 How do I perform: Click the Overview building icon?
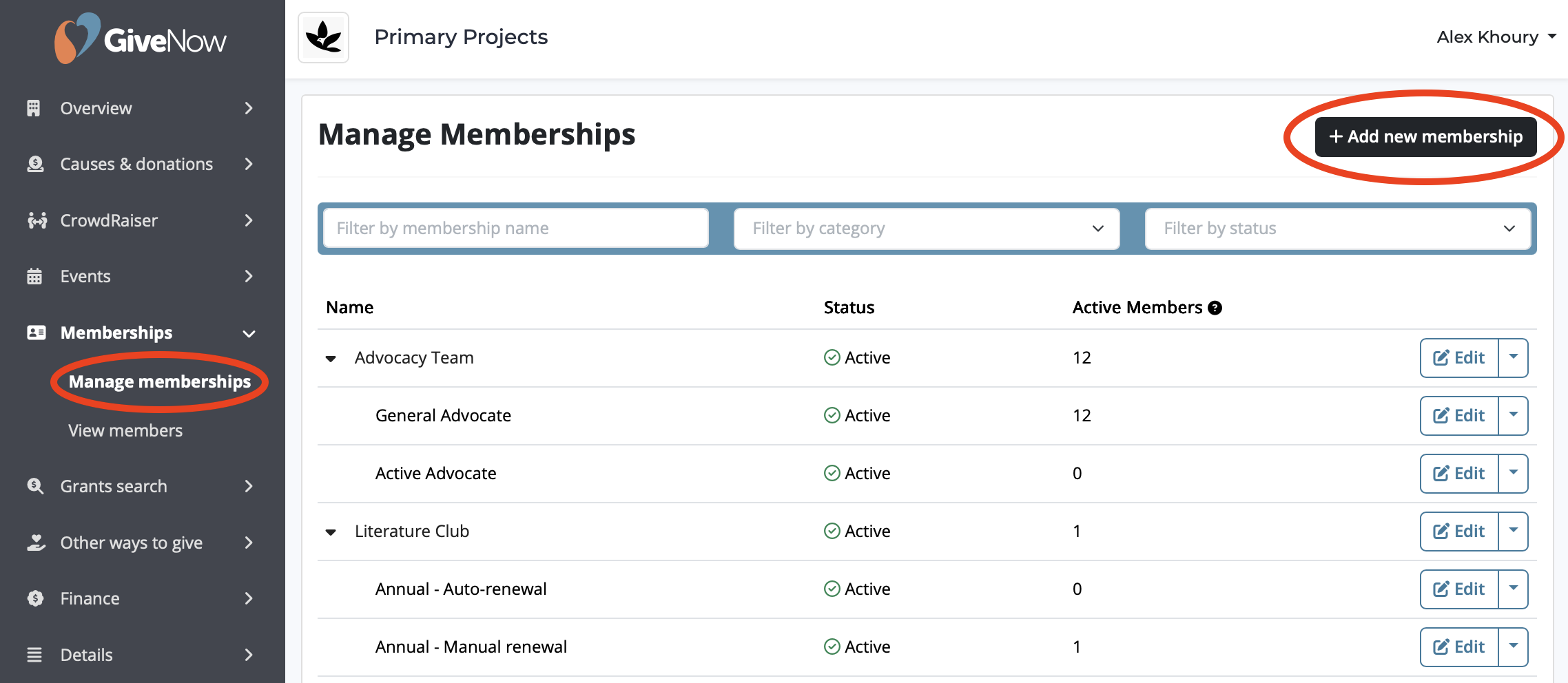(34, 108)
